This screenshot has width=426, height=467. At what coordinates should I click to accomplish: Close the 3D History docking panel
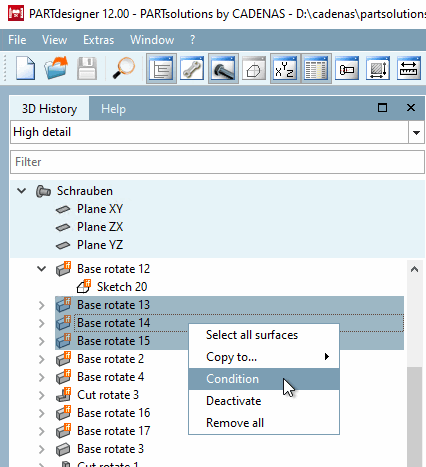(x=411, y=108)
